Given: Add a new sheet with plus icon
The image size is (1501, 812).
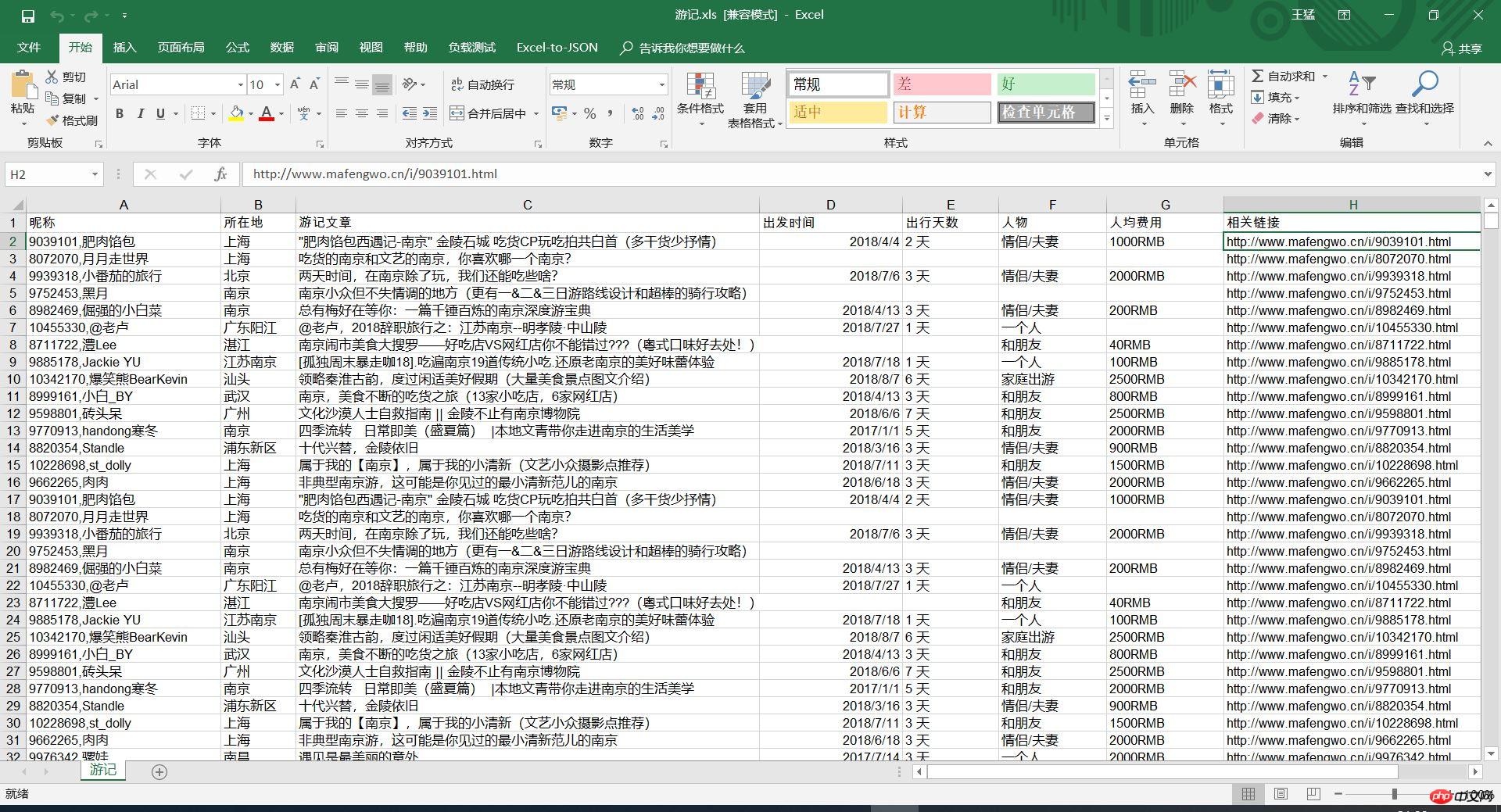Looking at the screenshot, I should pos(159,772).
